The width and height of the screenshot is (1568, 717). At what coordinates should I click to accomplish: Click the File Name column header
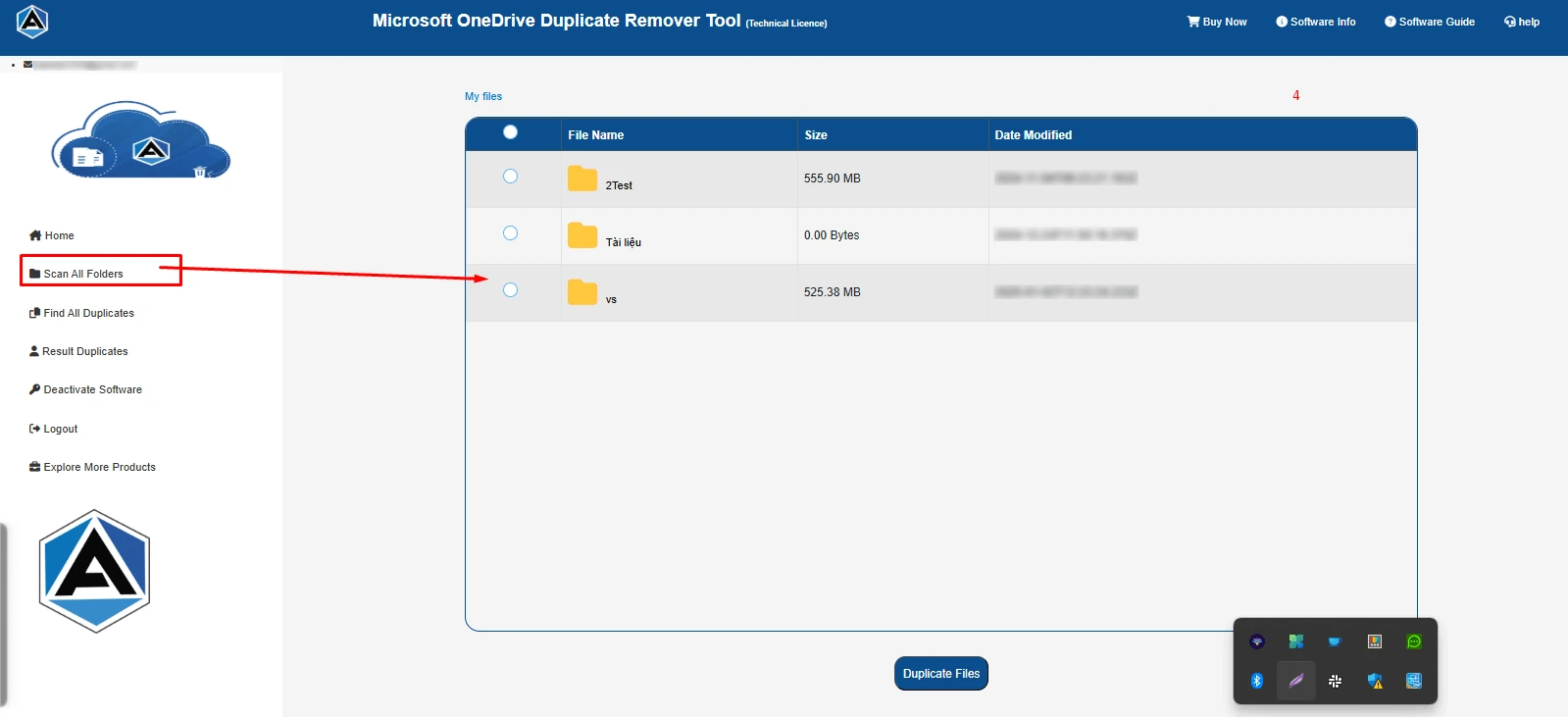click(x=595, y=135)
